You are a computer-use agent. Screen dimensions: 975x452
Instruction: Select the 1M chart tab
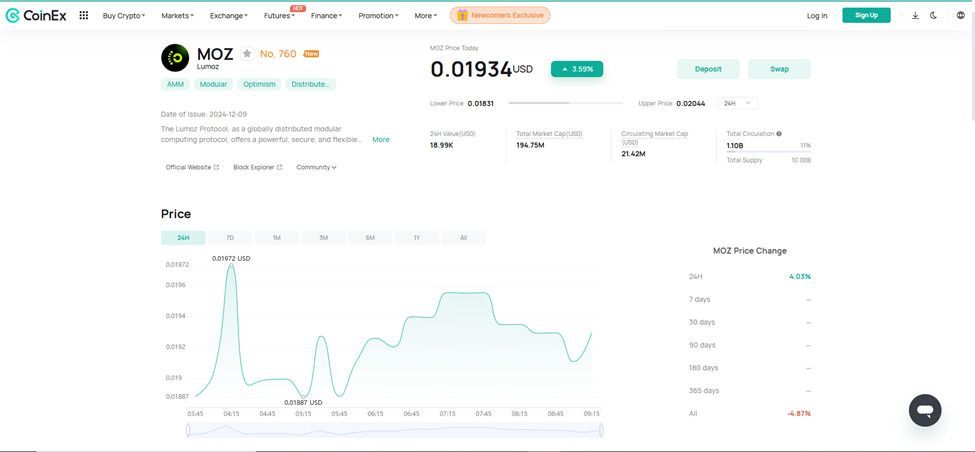click(277, 238)
